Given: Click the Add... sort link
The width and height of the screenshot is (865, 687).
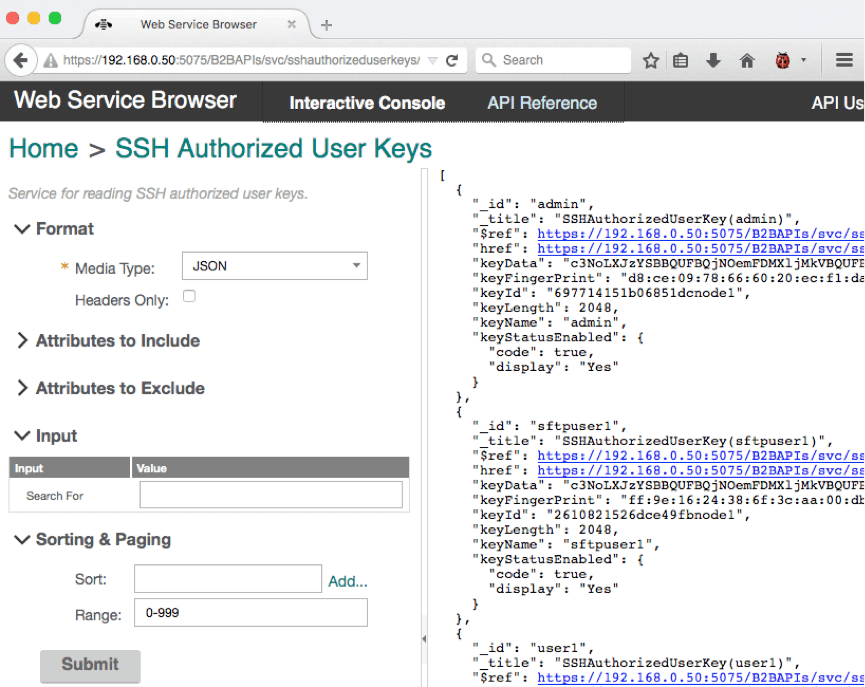Looking at the screenshot, I should (x=348, y=581).
